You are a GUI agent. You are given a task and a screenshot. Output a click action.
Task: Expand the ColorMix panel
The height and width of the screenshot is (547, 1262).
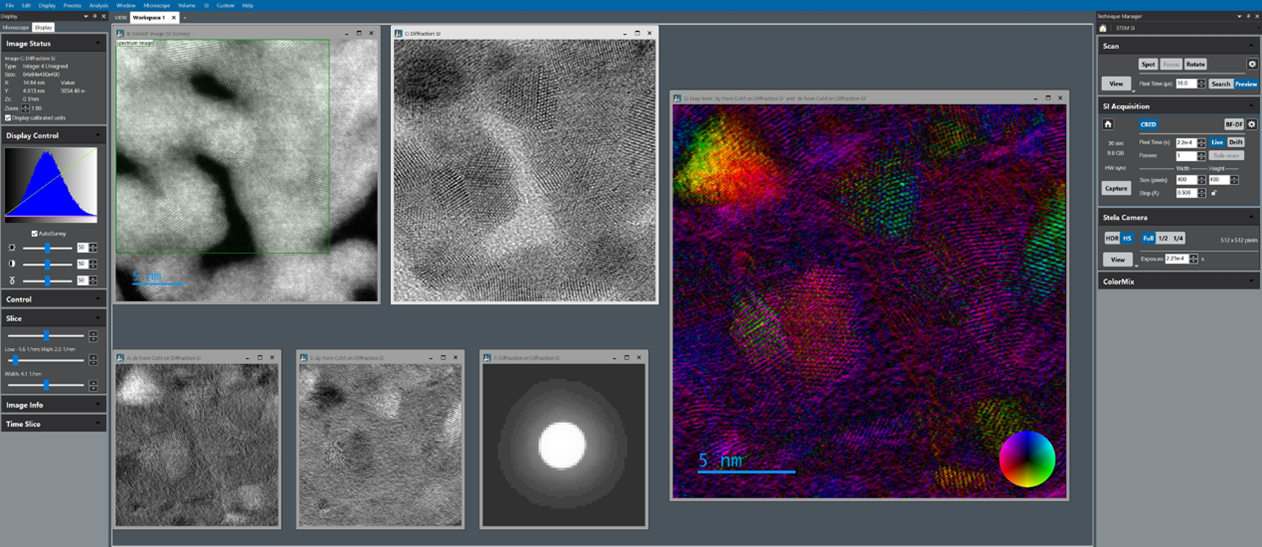1251,282
